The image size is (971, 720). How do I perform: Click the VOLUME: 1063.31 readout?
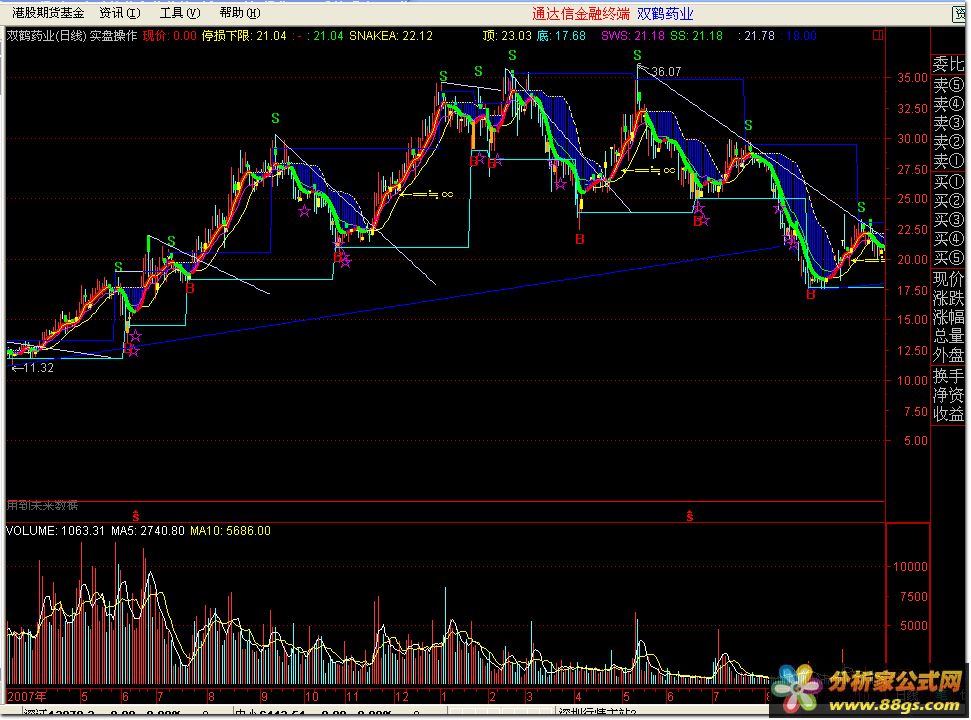point(55,531)
